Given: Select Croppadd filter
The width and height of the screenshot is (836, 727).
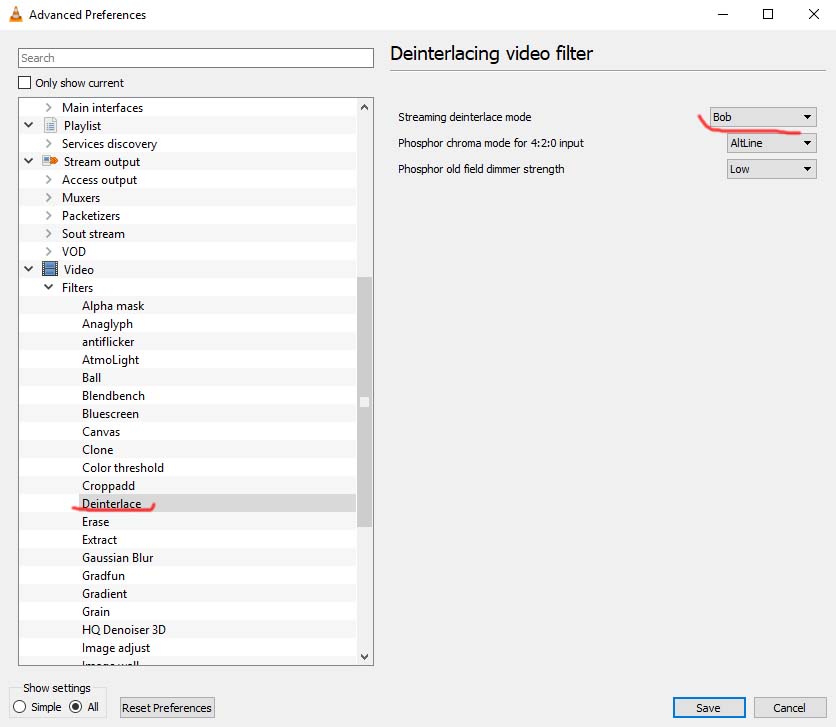Looking at the screenshot, I should [108, 486].
